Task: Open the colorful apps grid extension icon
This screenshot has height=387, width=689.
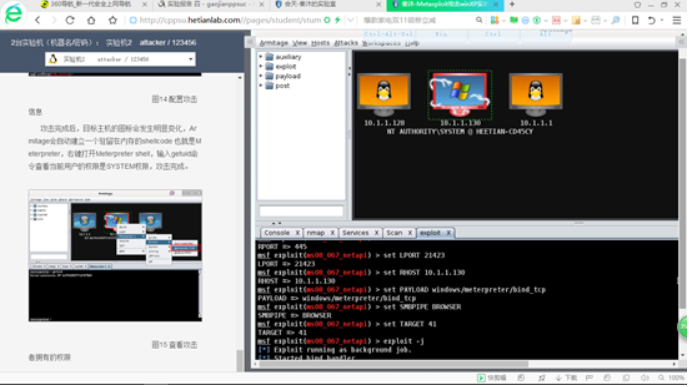Action: coord(494,20)
